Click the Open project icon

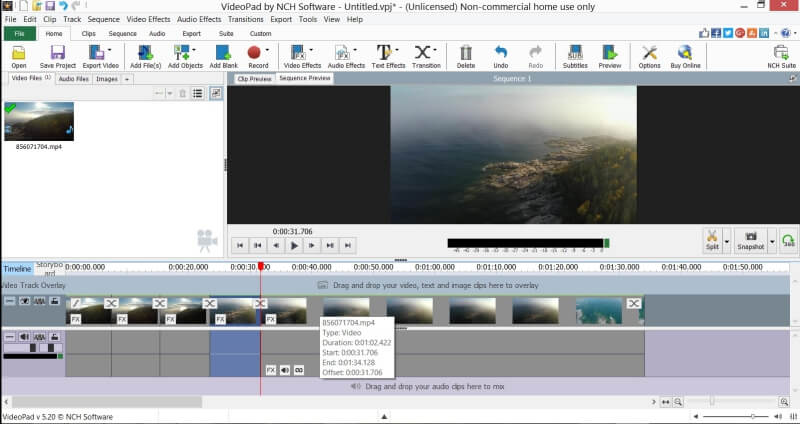[18, 56]
